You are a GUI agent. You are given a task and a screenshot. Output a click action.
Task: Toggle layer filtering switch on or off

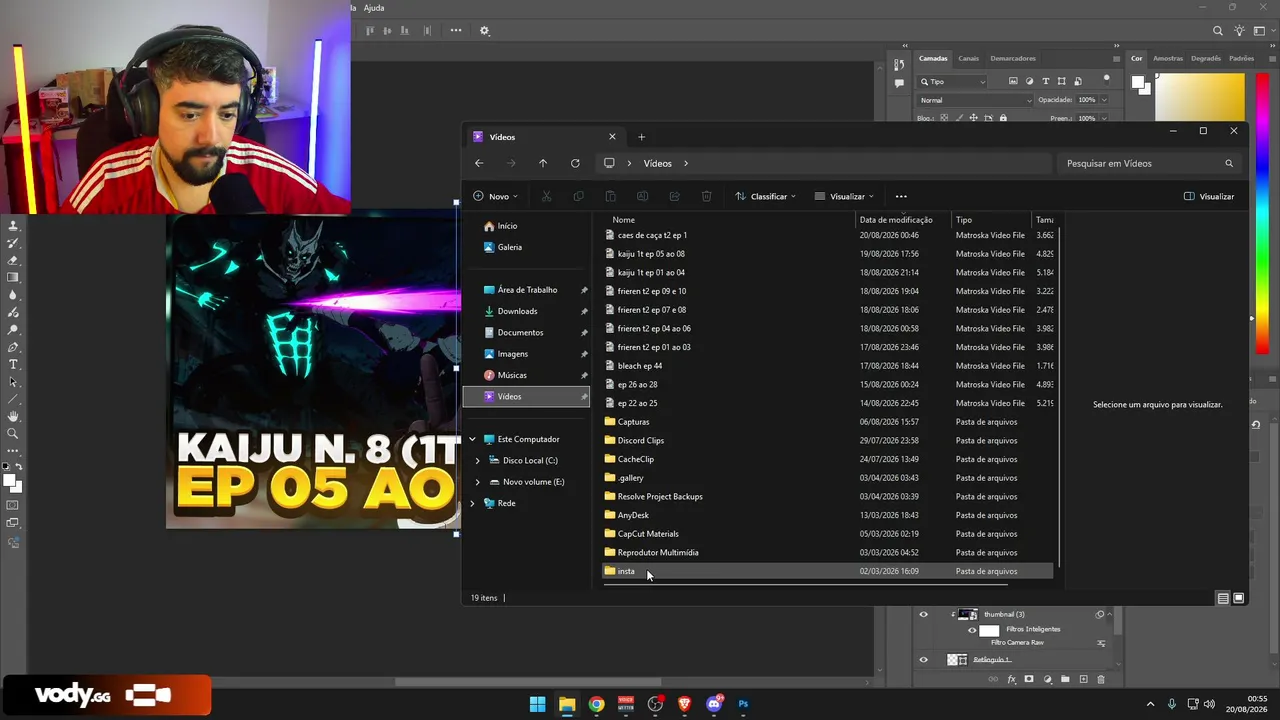point(1106,78)
